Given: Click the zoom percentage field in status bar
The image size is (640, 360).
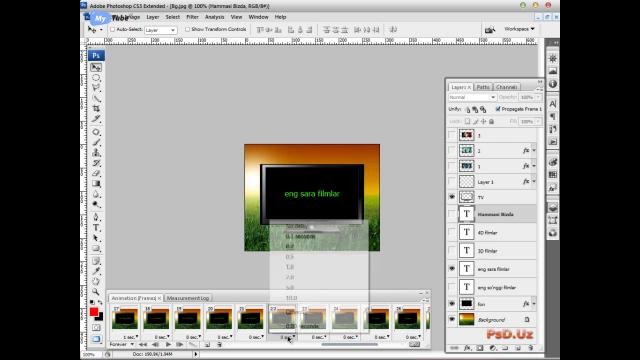Looking at the screenshot, I should (x=91, y=354).
